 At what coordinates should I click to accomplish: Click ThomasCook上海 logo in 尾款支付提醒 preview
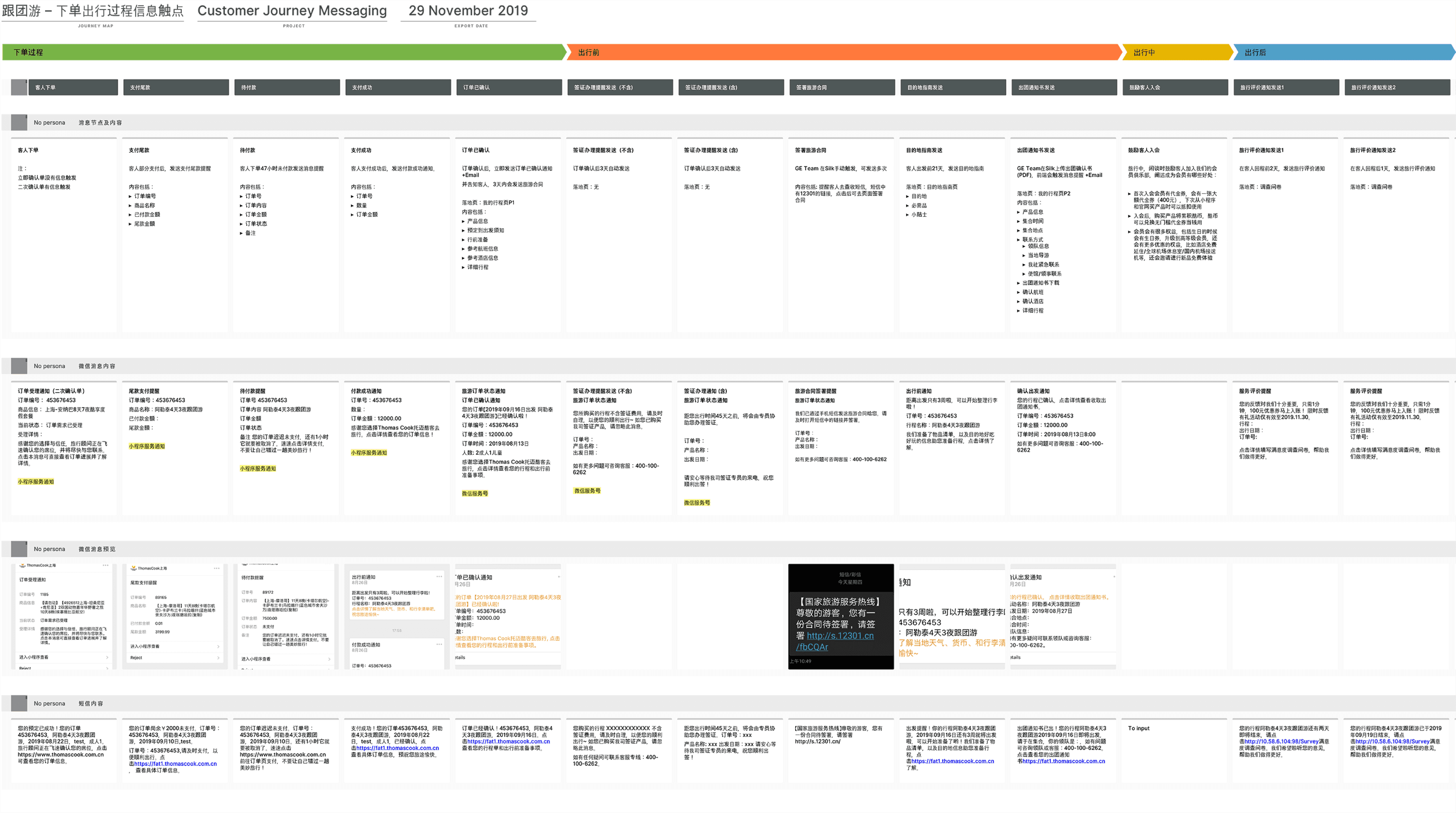coord(134,568)
